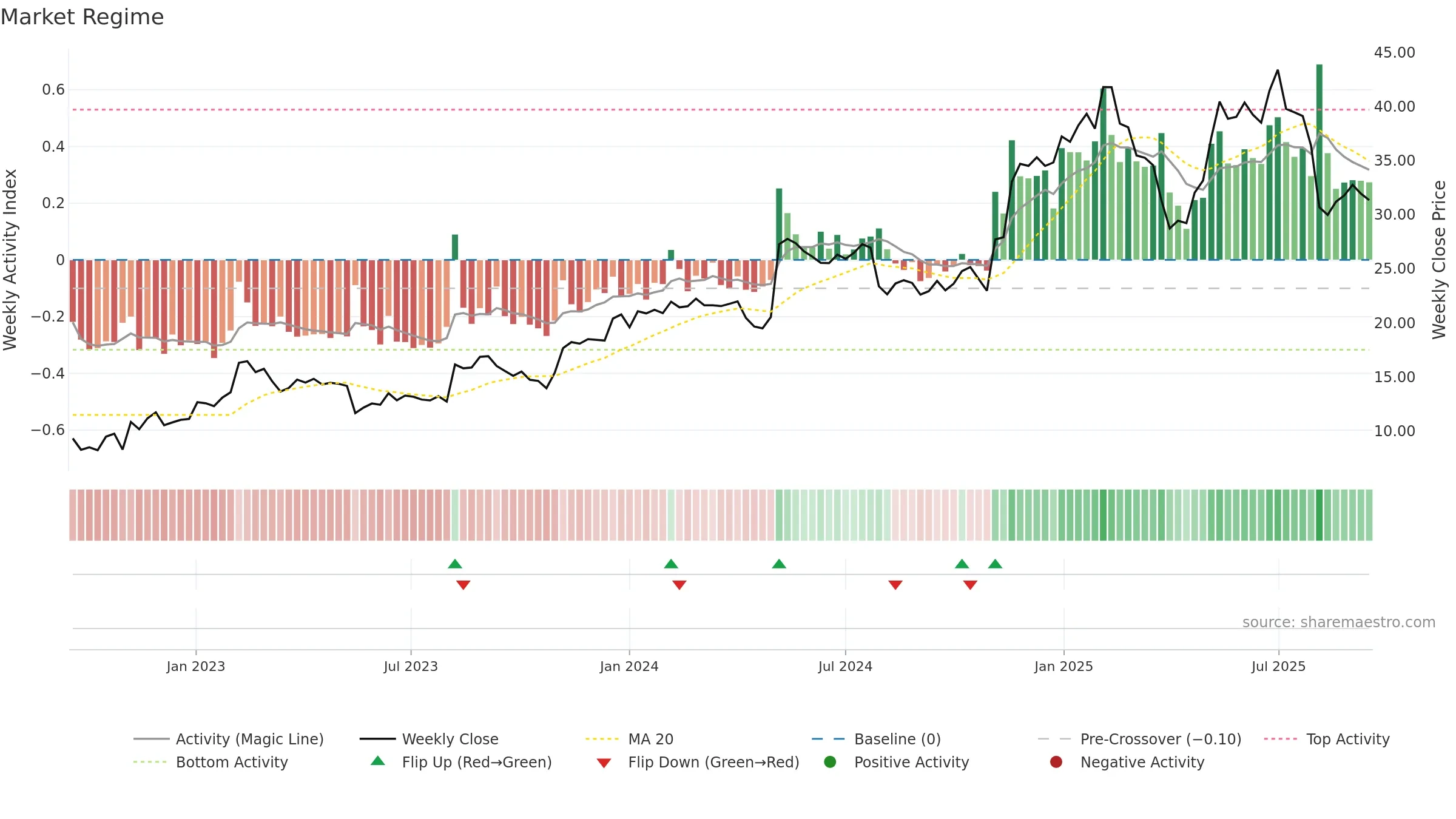1456x819 pixels.
Task: Toggle the Flip Up (Red→Green) legend entry
Action: pyautogui.click(x=461, y=762)
